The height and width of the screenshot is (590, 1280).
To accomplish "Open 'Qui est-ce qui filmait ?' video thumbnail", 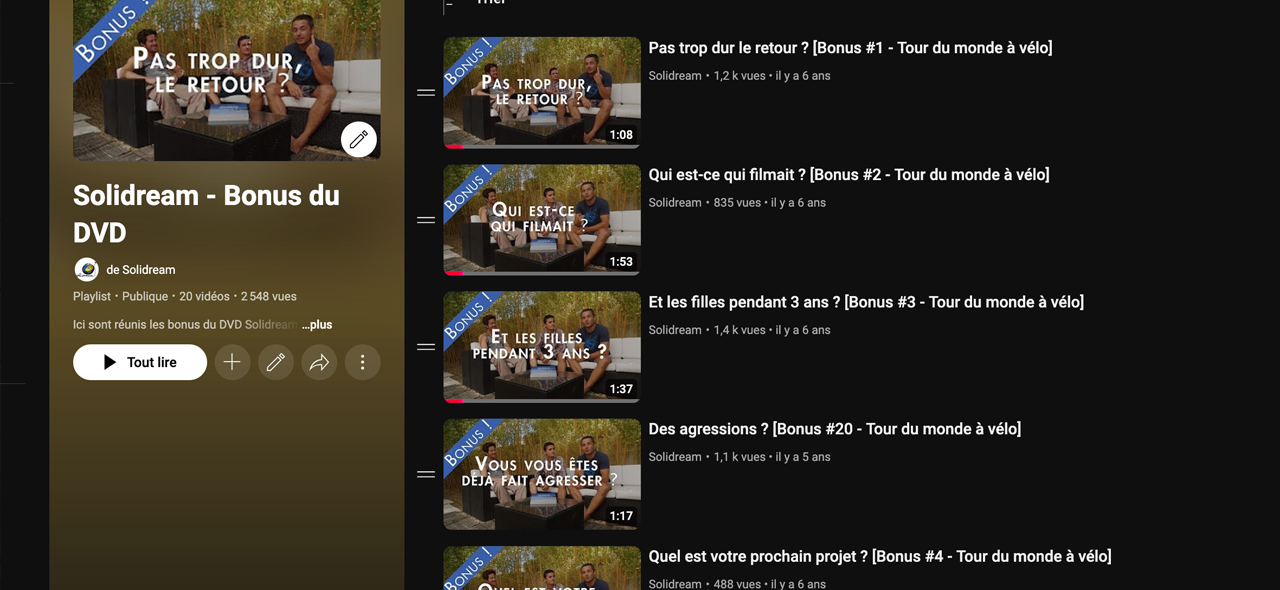I will [x=542, y=220].
